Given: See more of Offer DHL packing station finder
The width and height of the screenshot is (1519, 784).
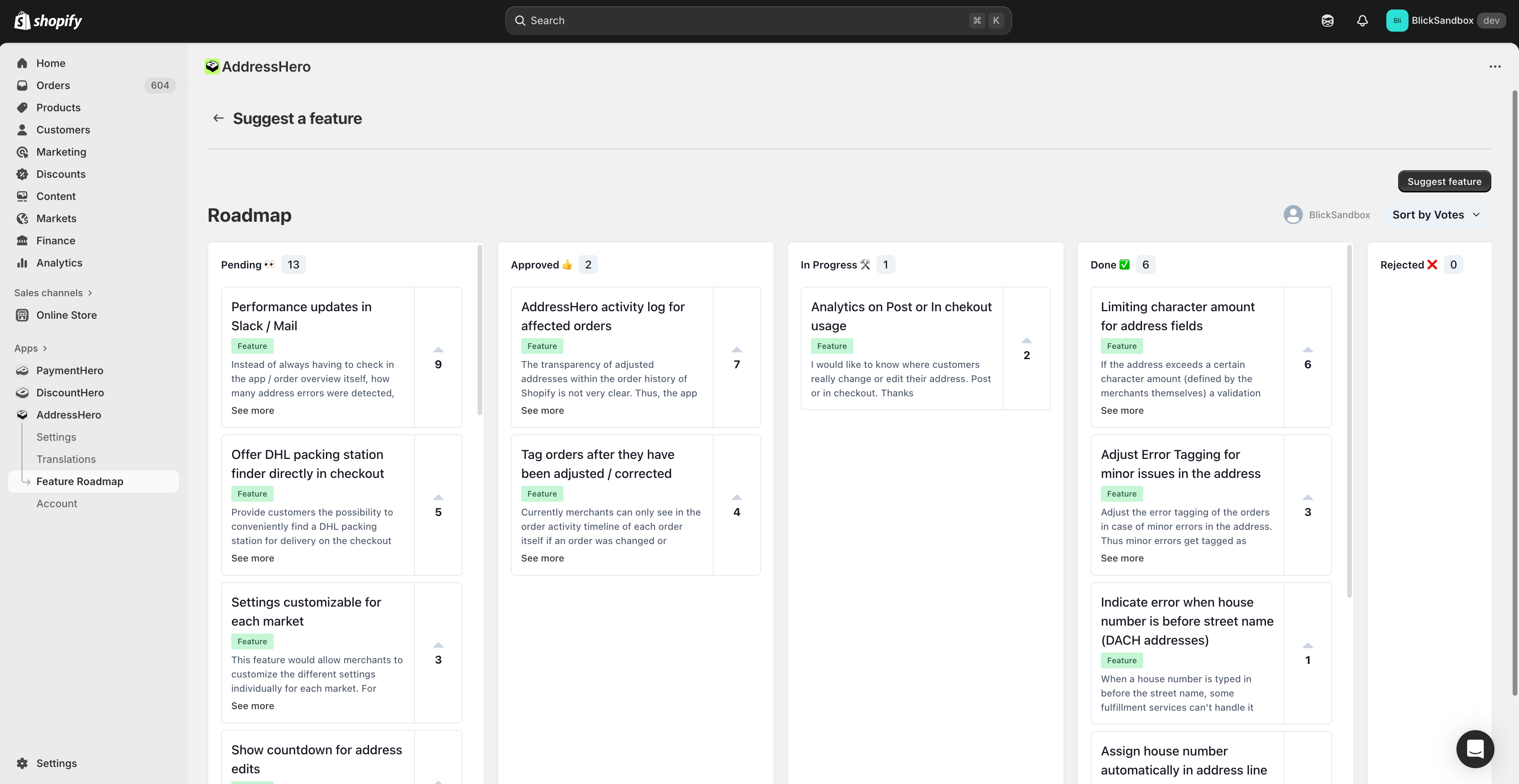Looking at the screenshot, I should (252, 558).
